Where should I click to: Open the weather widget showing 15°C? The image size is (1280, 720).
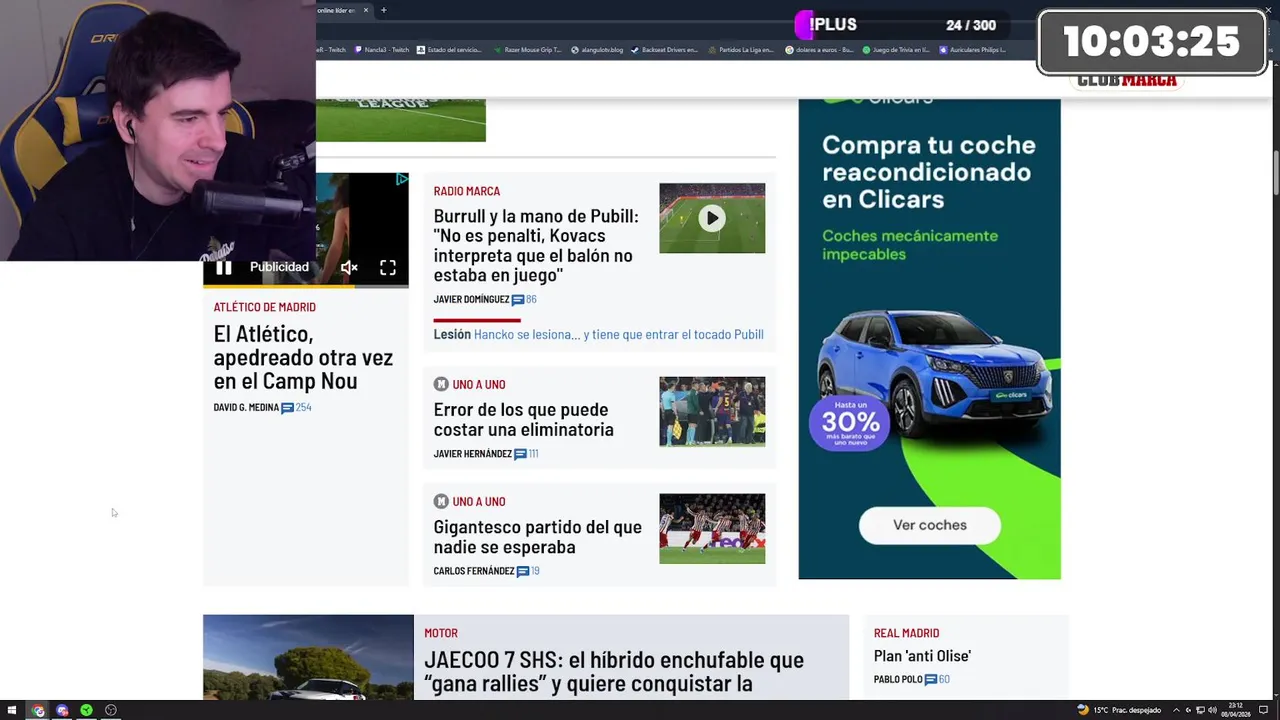tap(1119, 710)
